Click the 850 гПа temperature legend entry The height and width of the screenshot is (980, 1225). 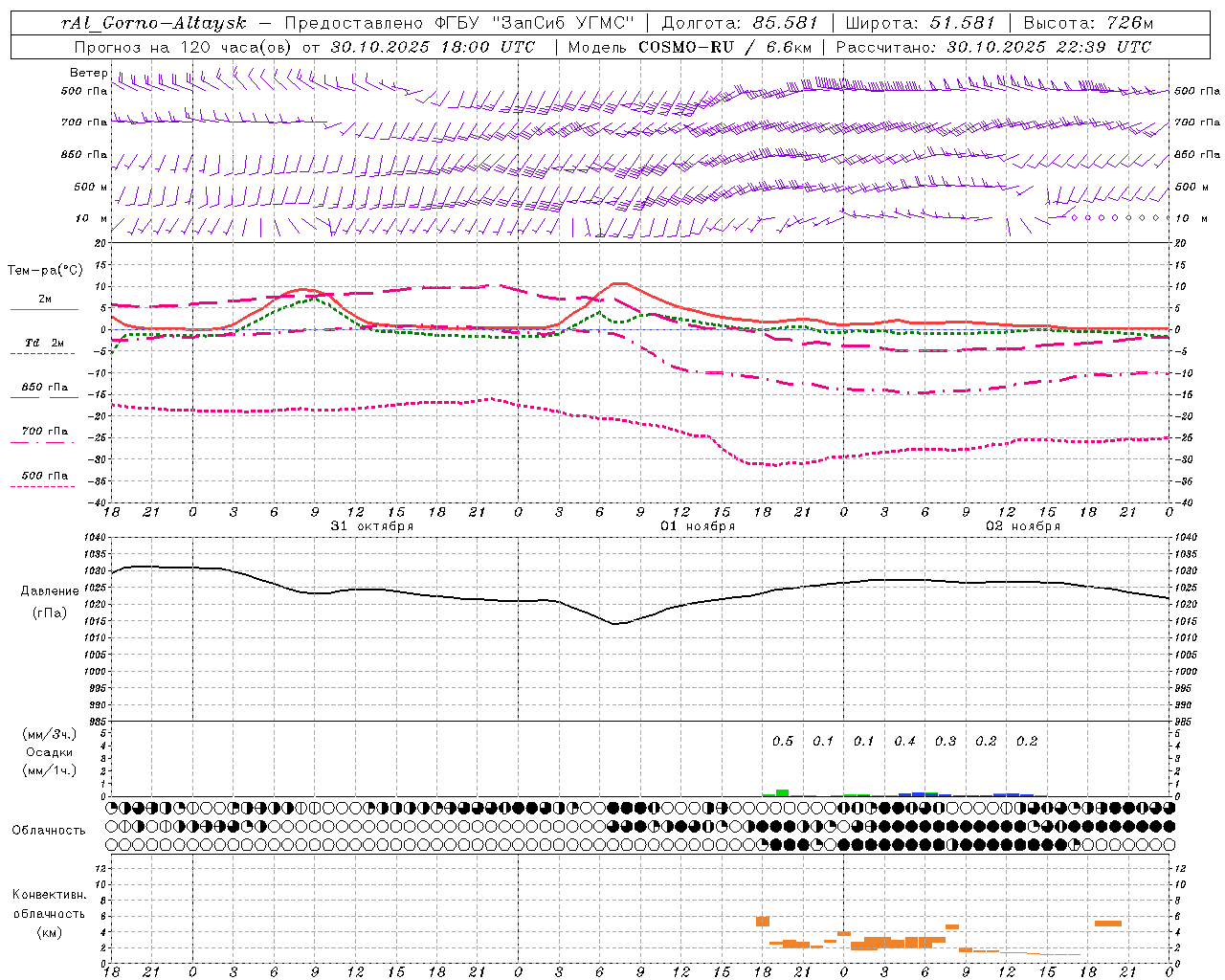click(44, 388)
